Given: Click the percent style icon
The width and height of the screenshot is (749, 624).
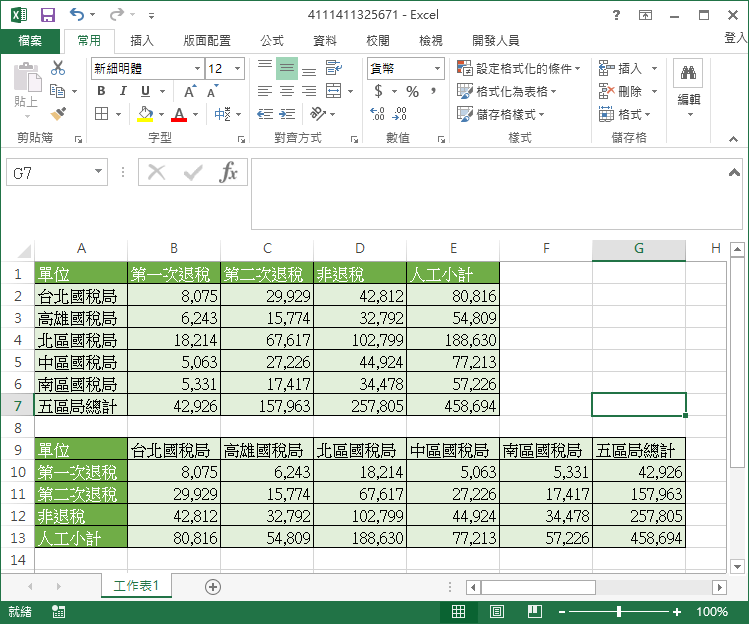Looking at the screenshot, I should (412, 91).
